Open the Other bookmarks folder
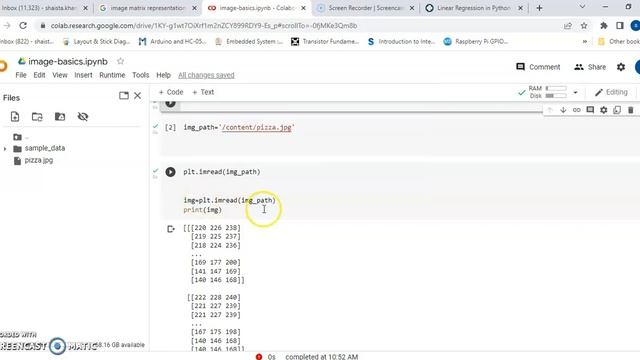The width and height of the screenshot is (640, 360). coord(618,42)
